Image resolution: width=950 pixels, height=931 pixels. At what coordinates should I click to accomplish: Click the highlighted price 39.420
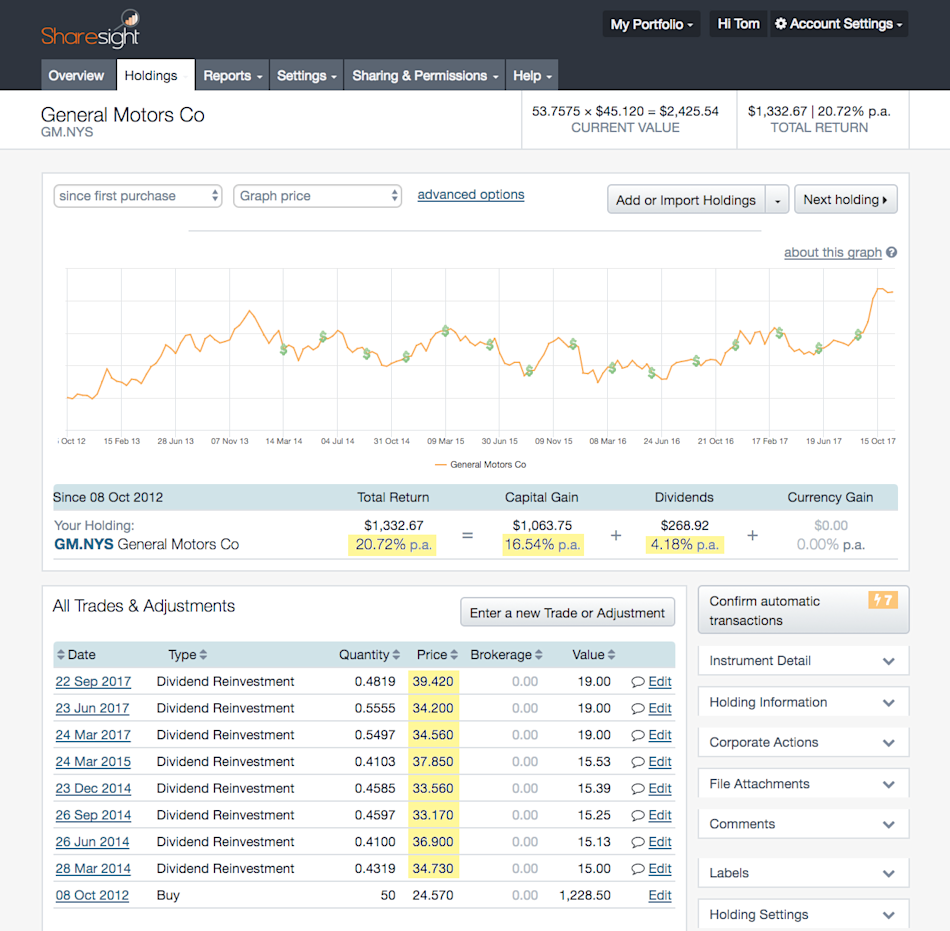(433, 681)
